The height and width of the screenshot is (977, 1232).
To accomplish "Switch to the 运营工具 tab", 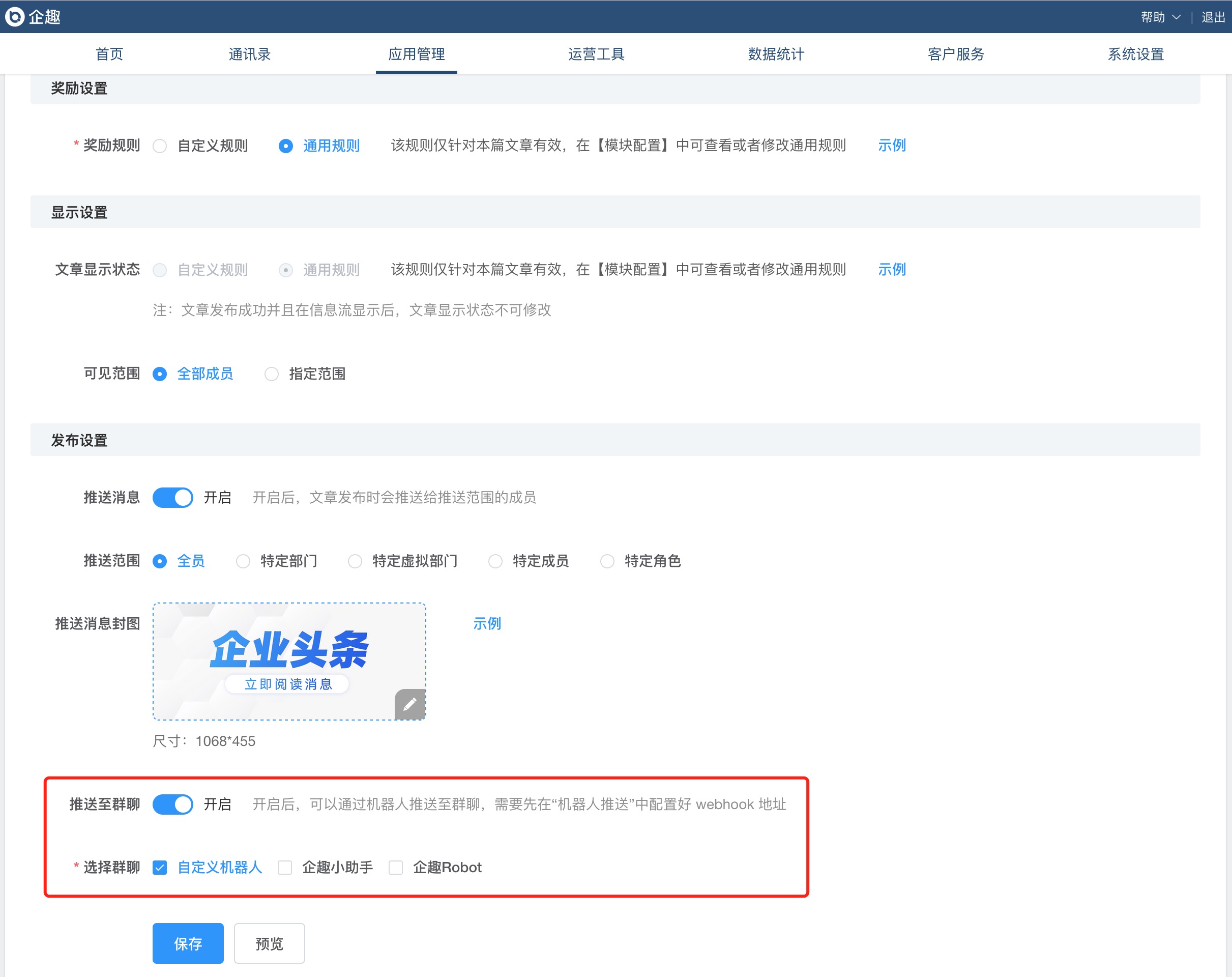I will click(596, 54).
